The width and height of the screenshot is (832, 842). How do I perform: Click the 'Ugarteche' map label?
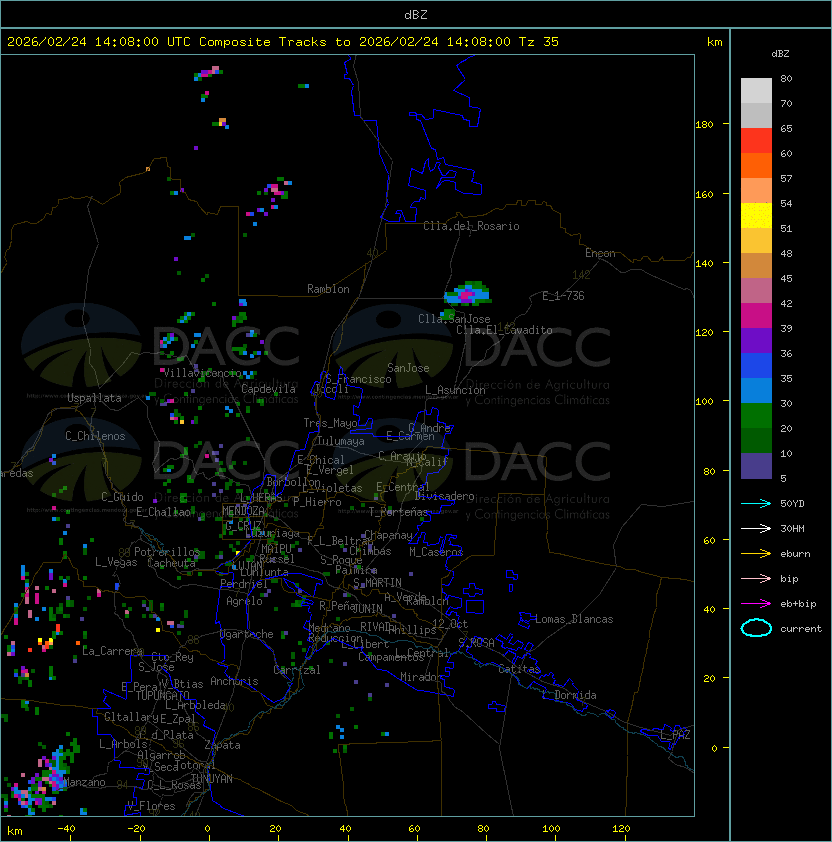(247, 634)
